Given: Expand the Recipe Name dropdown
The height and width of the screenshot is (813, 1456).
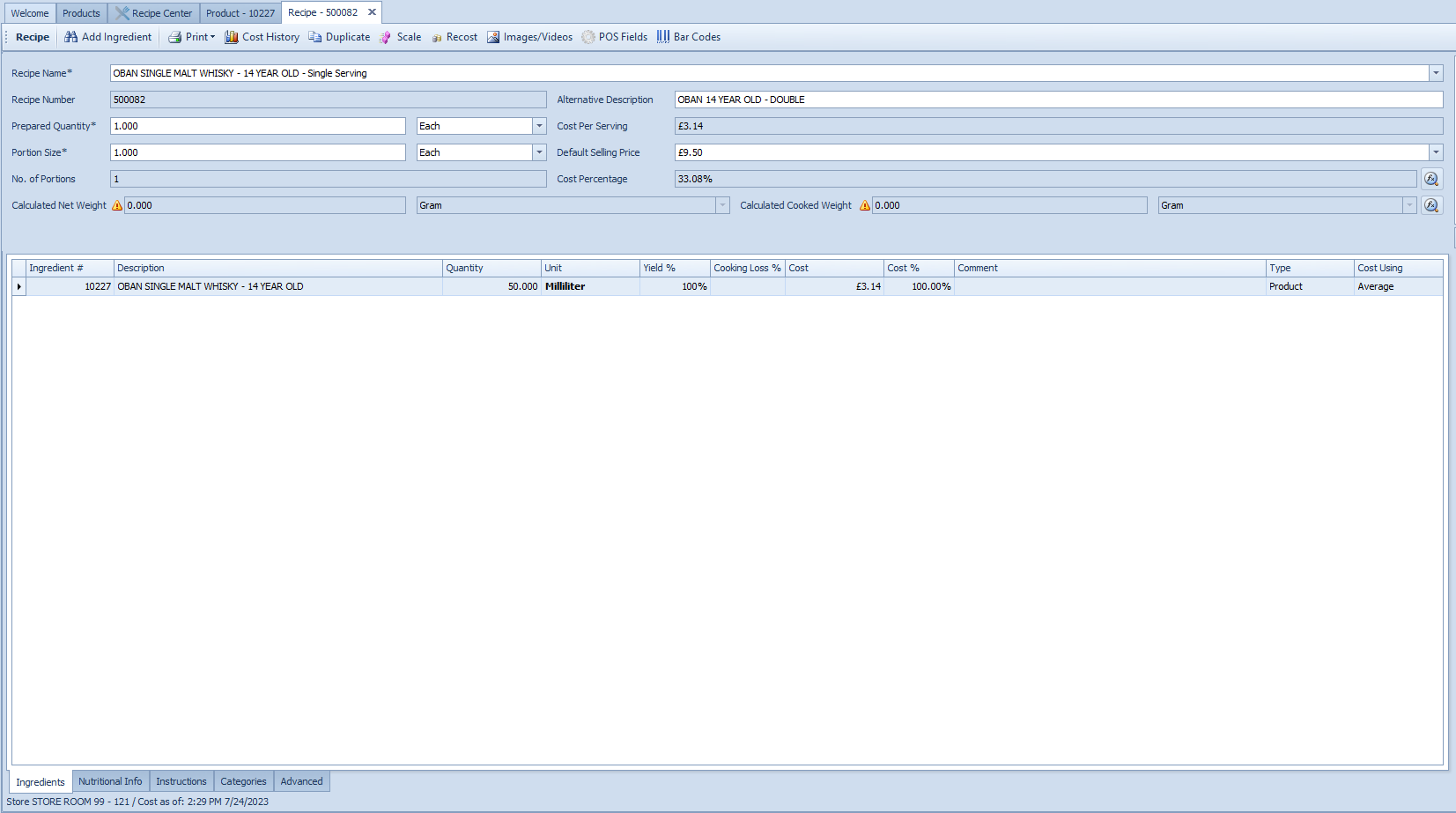Looking at the screenshot, I should pyautogui.click(x=1436, y=73).
